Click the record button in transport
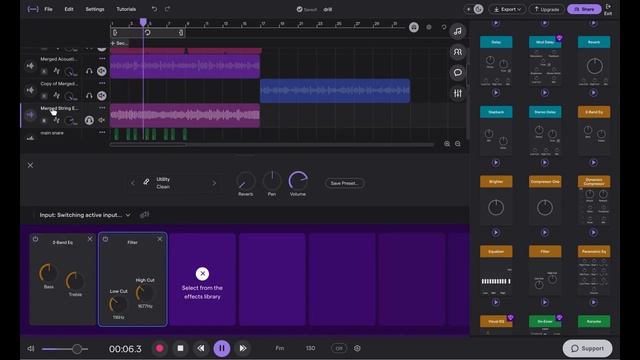Image resolution: width=640 pixels, height=360 pixels. click(160, 348)
